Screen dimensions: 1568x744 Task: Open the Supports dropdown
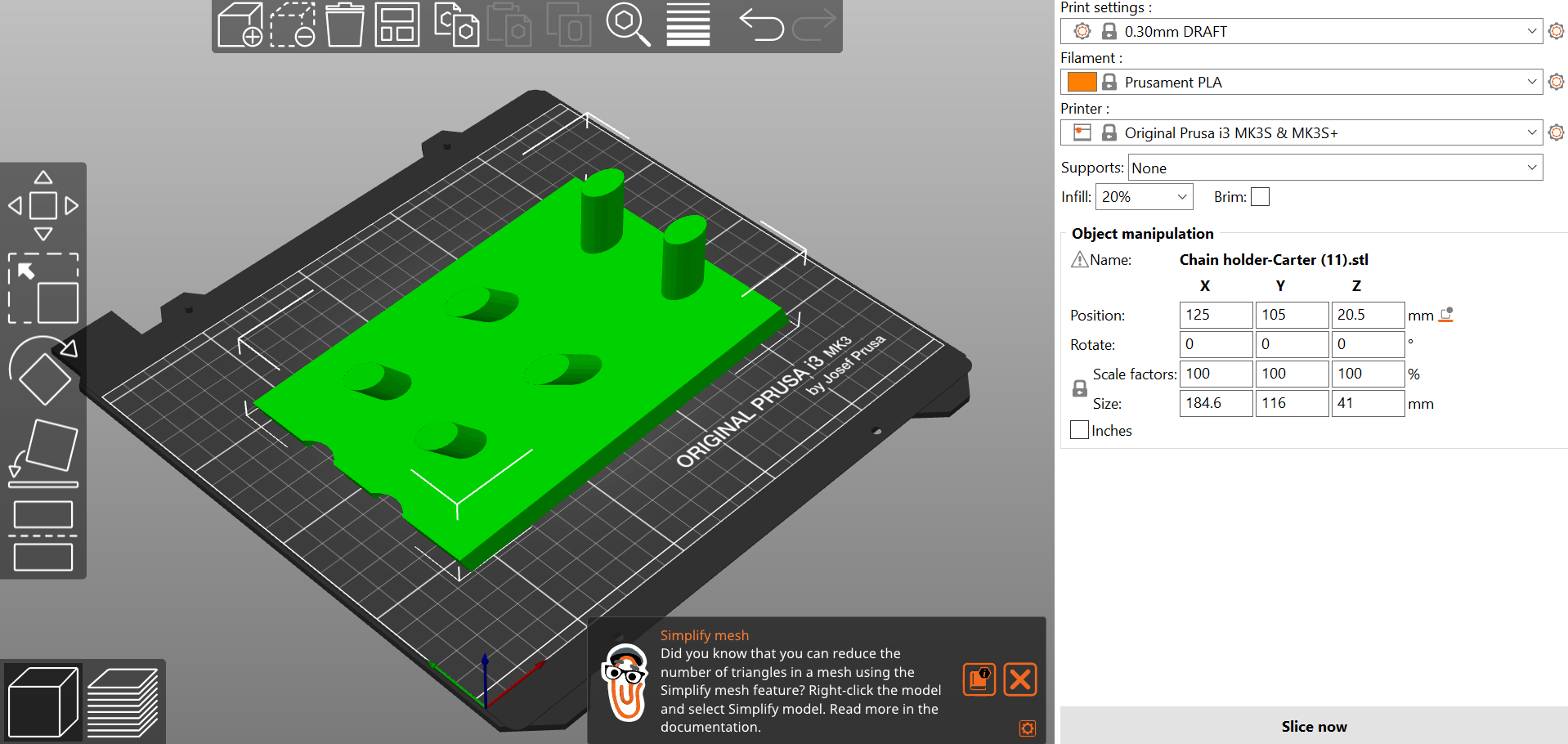coord(1335,168)
